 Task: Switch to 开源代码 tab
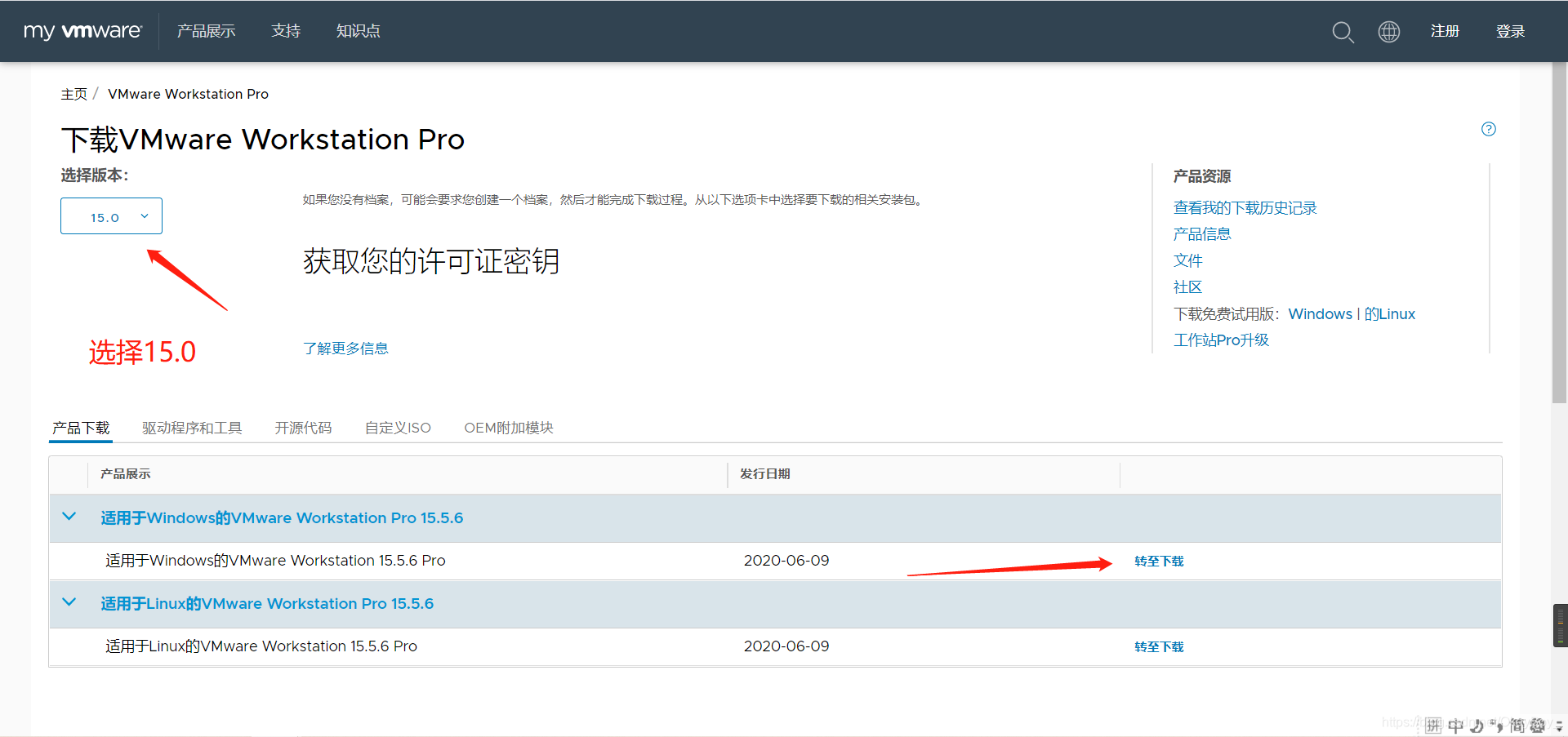click(303, 428)
